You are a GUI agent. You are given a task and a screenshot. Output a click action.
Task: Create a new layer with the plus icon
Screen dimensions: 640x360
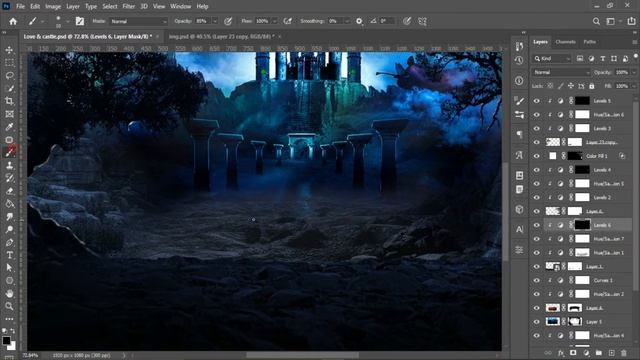(611, 353)
